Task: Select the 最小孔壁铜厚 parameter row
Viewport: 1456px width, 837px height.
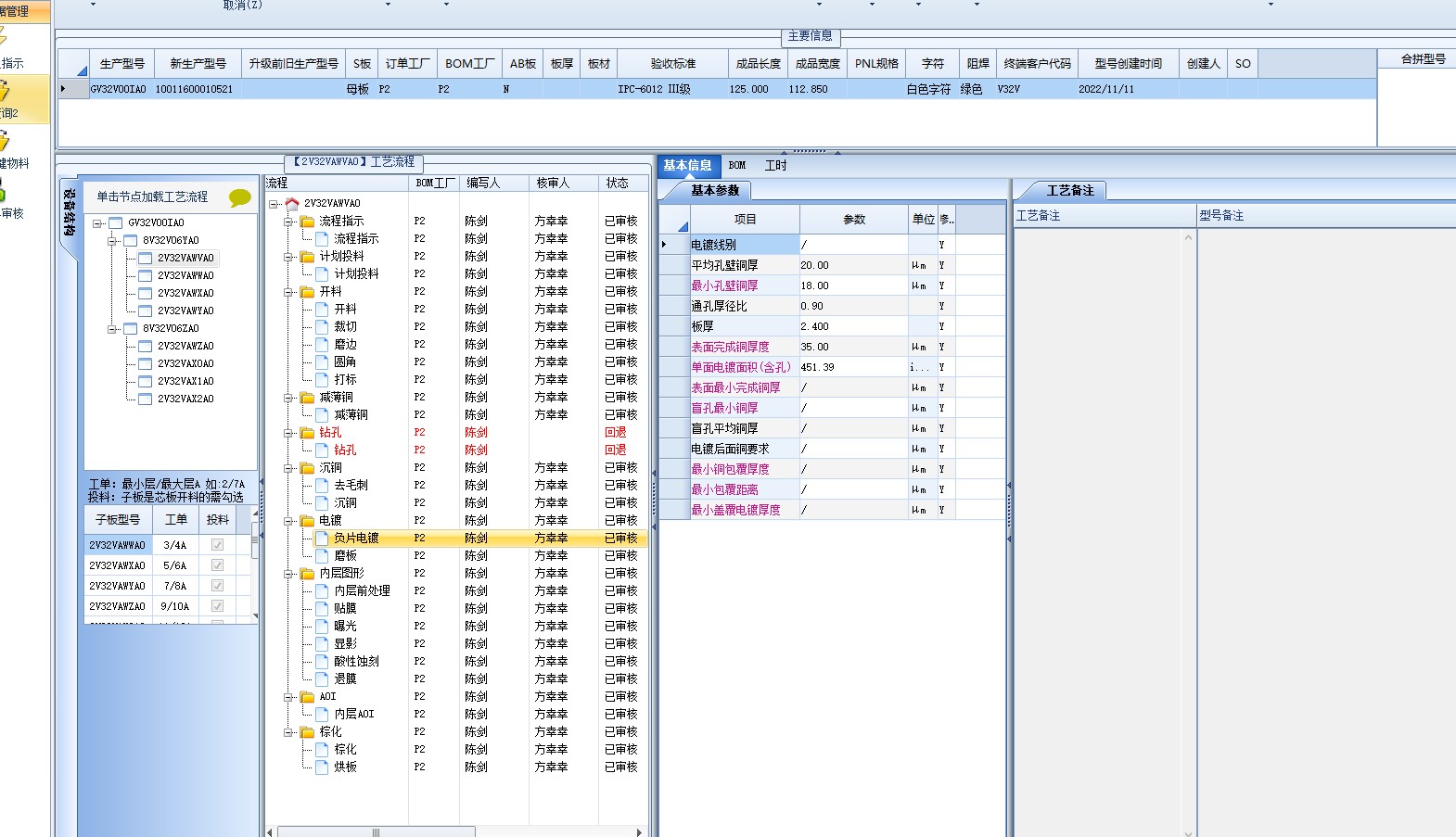Action: tap(832, 285)
